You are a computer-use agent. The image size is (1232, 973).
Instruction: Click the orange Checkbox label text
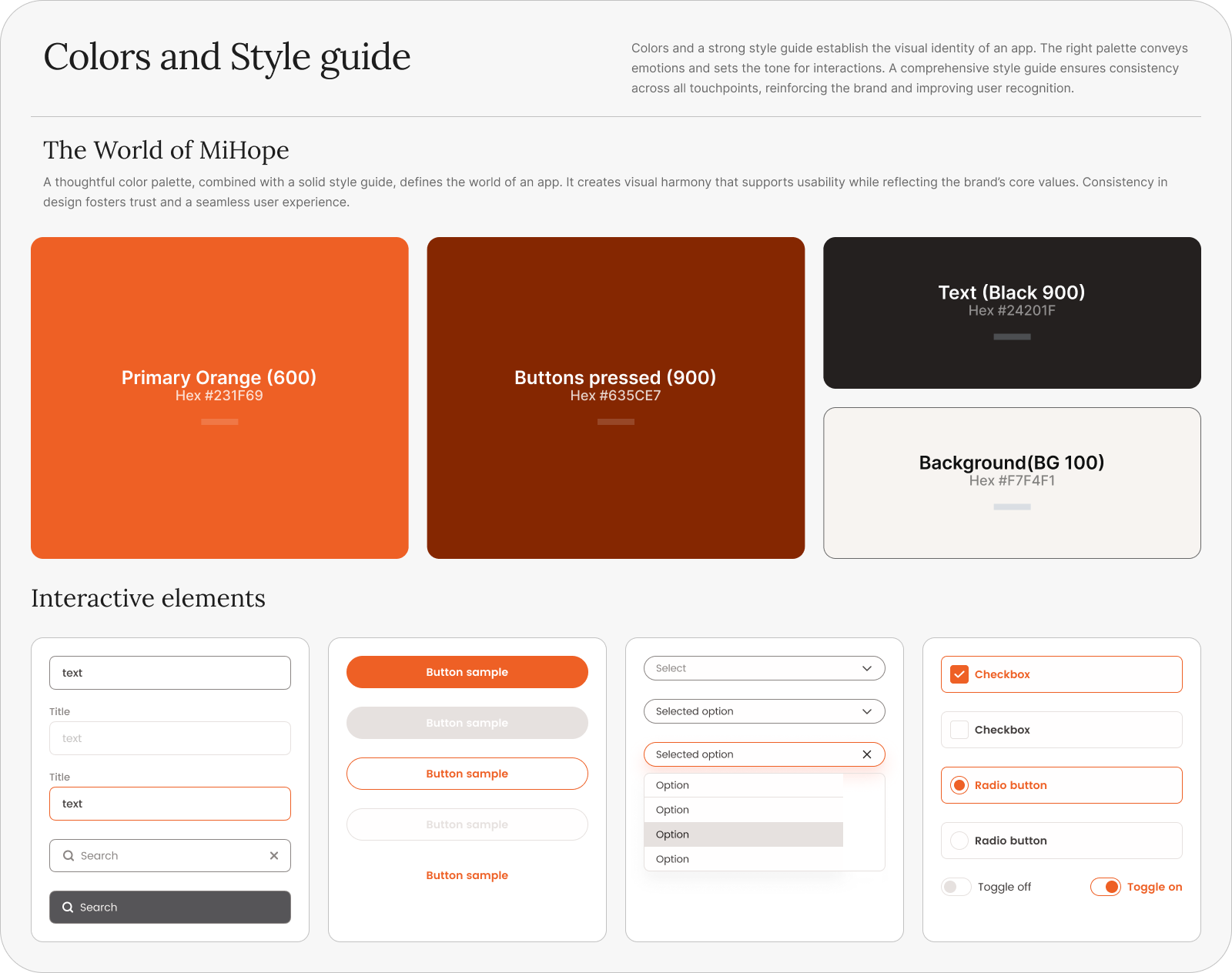point(1002,674)
